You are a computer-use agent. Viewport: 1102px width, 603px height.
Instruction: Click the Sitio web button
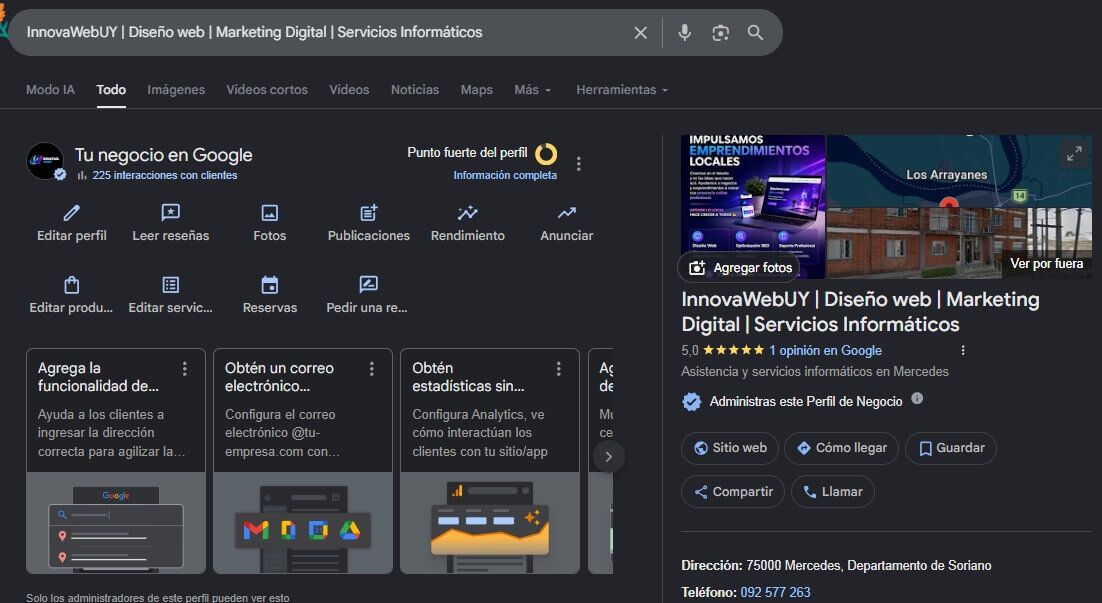pyautogui.click(x=730, y=448)
